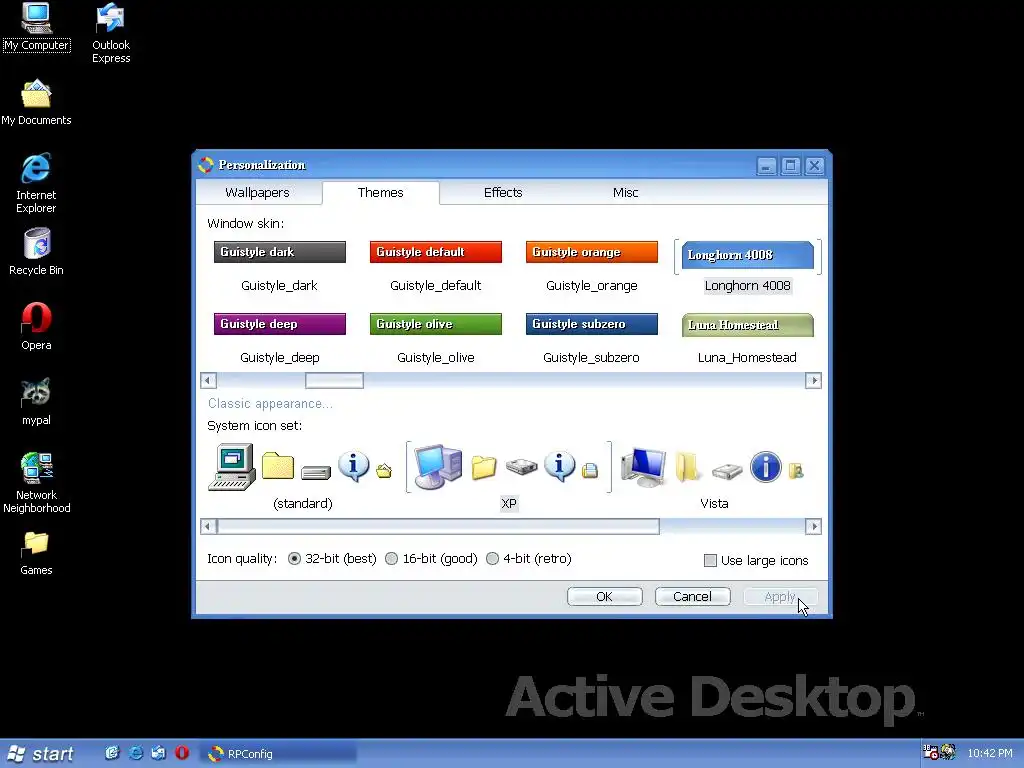
Task: Click the Cancel button
Action: (692, 597)
